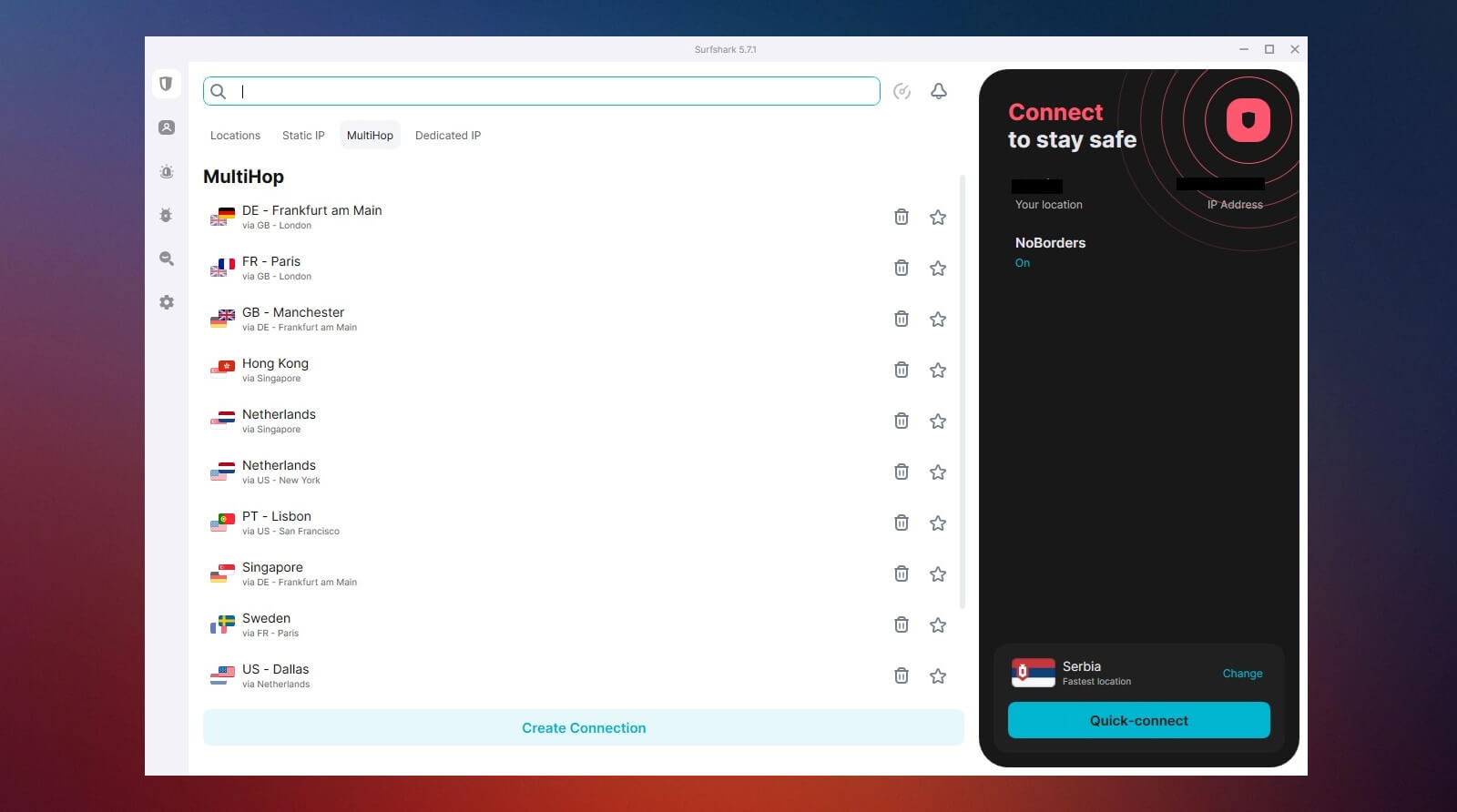Toggle favorite for PT - Lisbon connection
The width and height of the screenshot is (1457, 812).
[937, 523]
